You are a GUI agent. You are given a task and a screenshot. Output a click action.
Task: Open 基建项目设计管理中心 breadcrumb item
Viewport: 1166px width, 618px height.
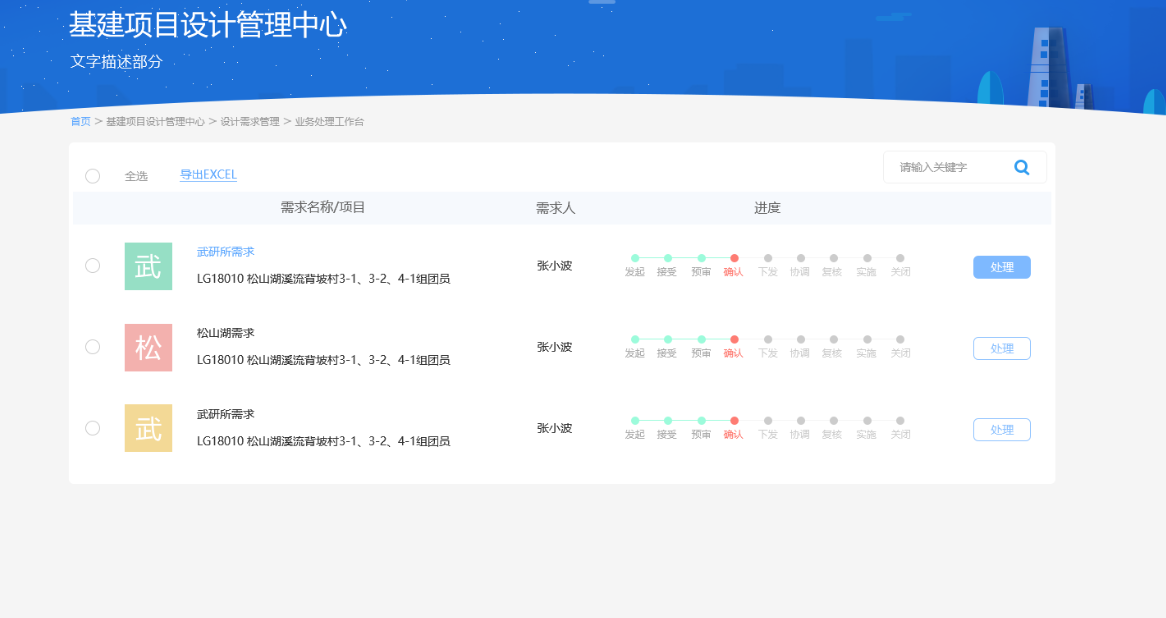pyautogui.click(x=155, y=121)
